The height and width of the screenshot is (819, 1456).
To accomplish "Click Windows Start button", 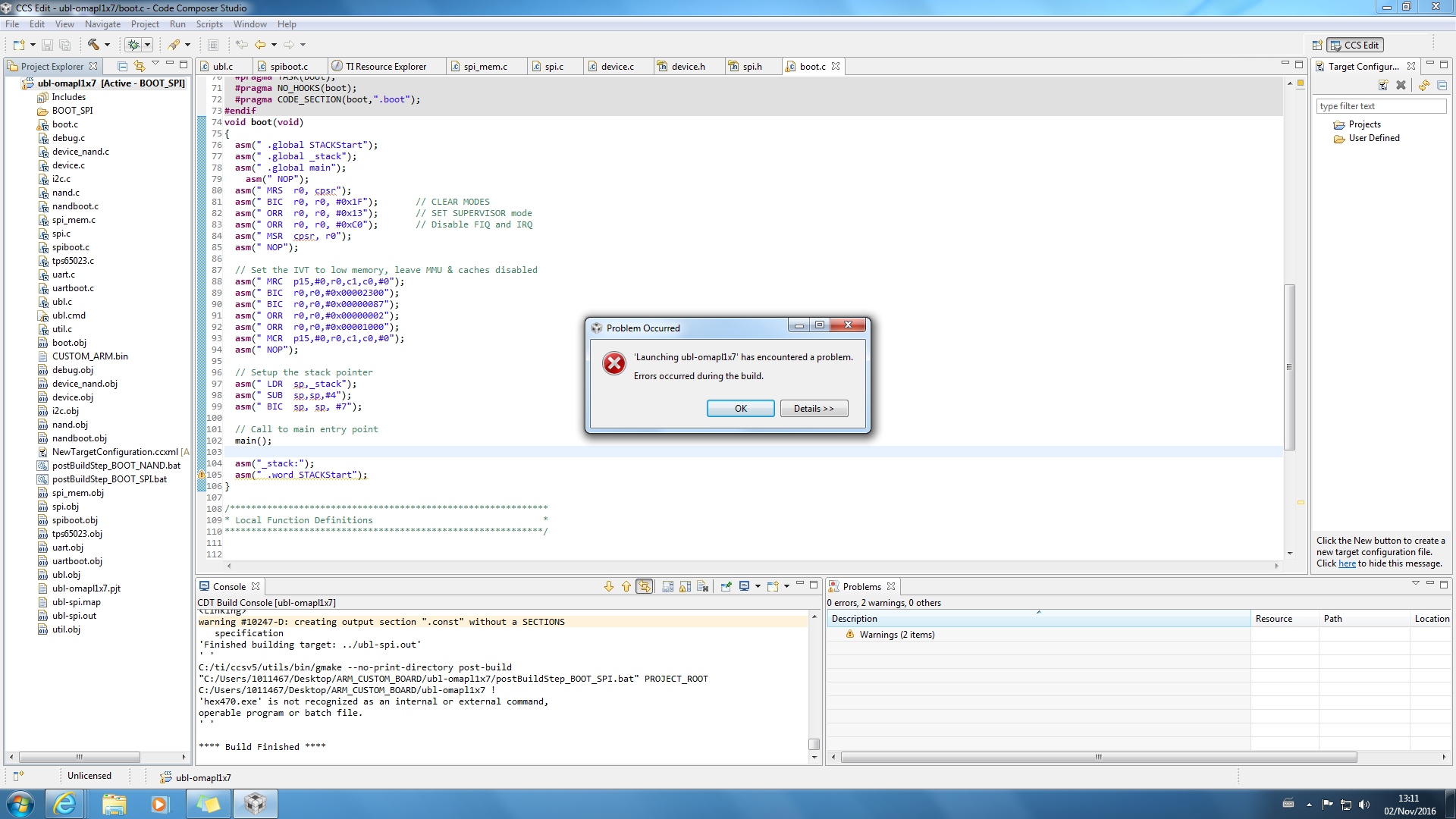I will pyautogui.click(x=20, y=804).
